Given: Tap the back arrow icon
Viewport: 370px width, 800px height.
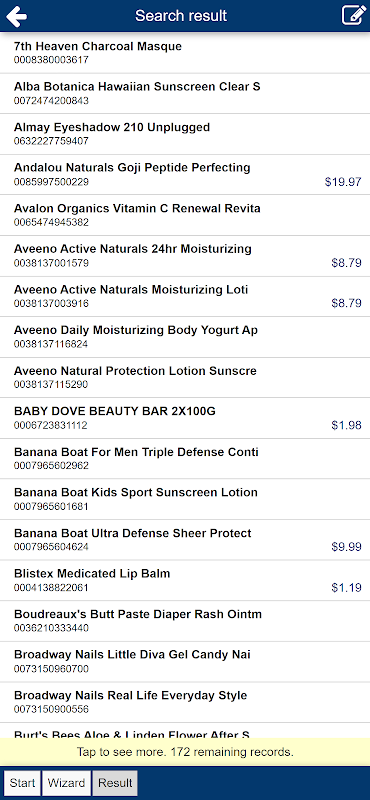Looking at the screenshot, I should tap(16, 16).
